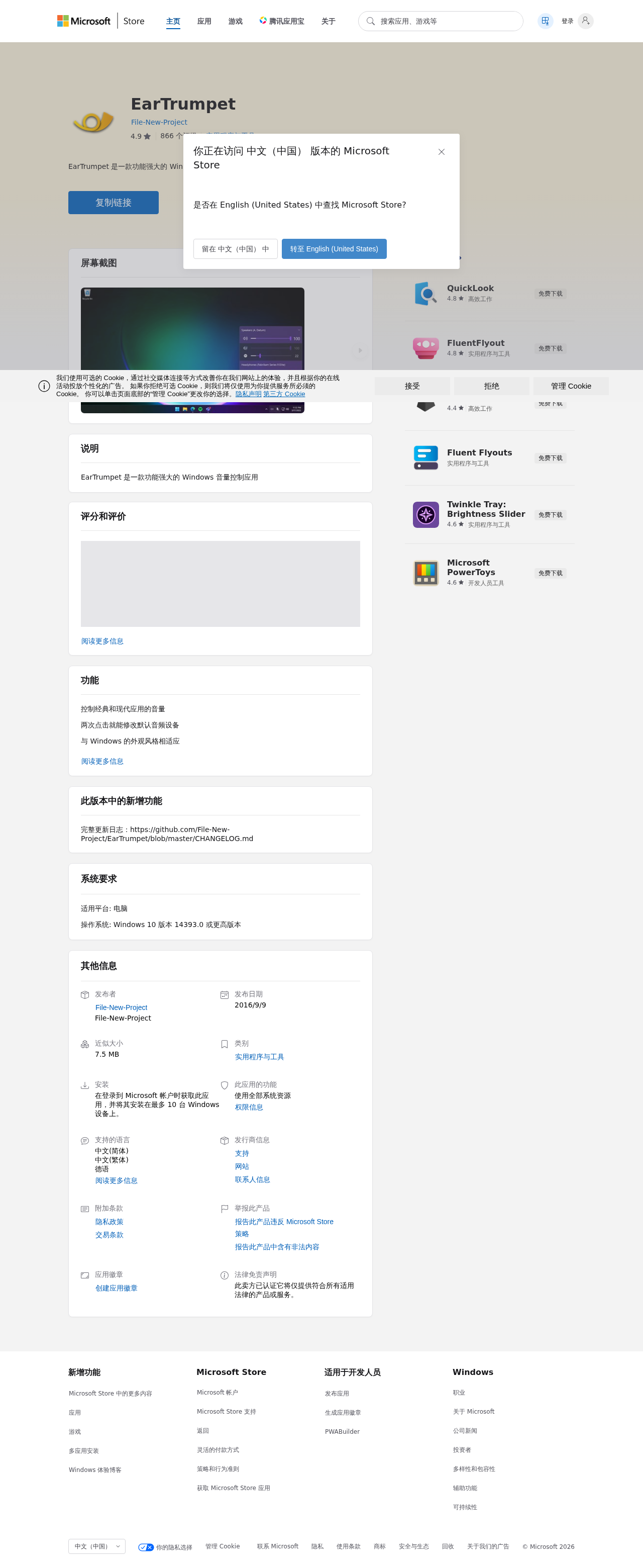Click 转至 English (United States) button
Viewport: 643px width, 1568px height.
tap(334, 249)
